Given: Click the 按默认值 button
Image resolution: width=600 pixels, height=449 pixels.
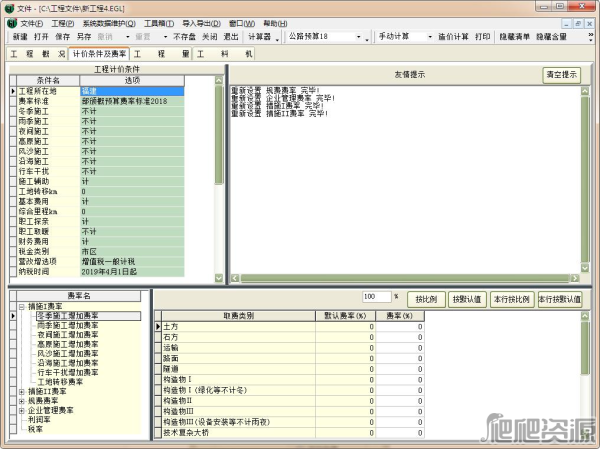Looking at the screenshot, I should pos(467,298).
